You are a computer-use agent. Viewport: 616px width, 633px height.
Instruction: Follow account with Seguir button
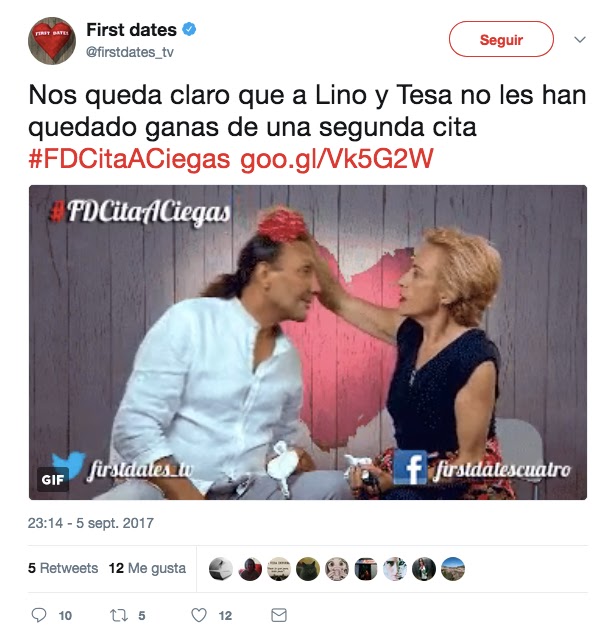501,39
